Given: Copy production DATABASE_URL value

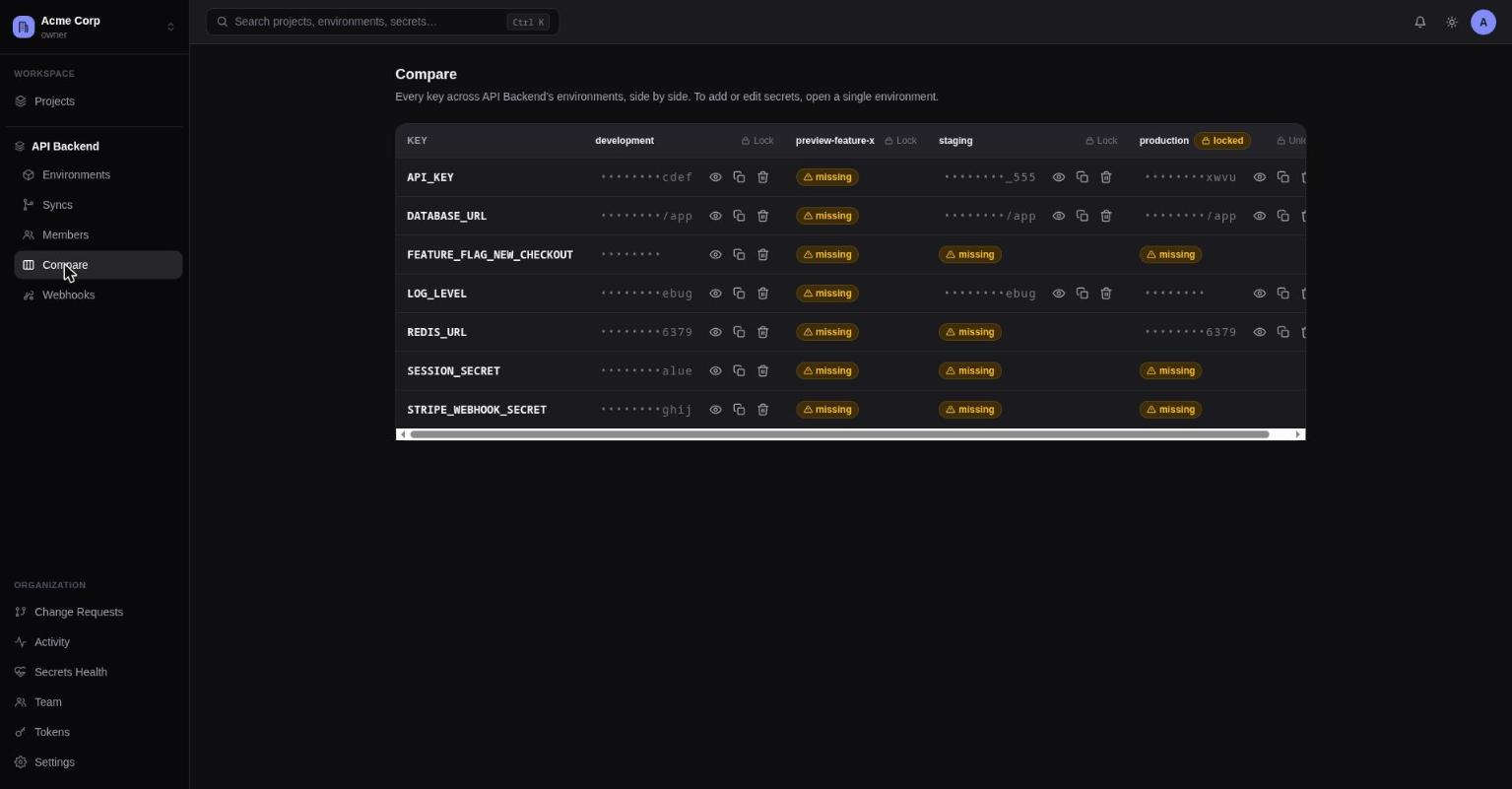Looking at the screenshot, I should point(1282,216).
